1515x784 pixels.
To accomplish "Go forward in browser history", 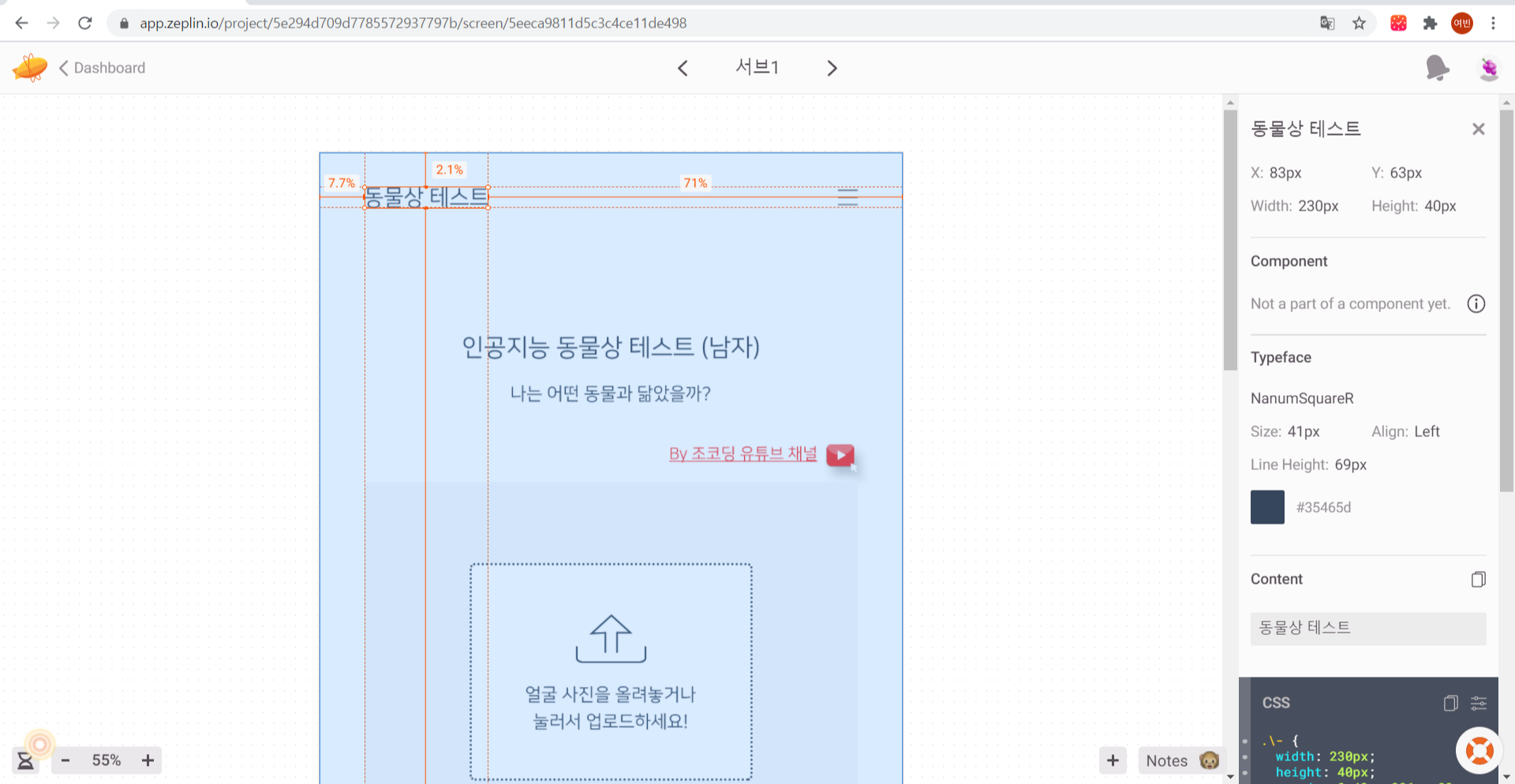I will pyautogui.click(x=53, y=23).
